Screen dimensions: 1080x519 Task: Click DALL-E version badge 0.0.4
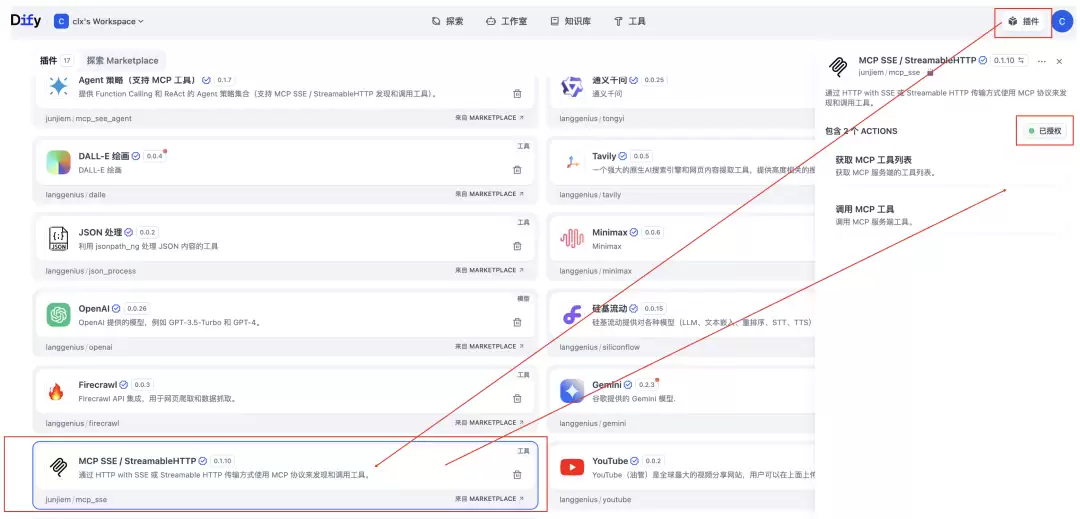click(x=154, y=156)
